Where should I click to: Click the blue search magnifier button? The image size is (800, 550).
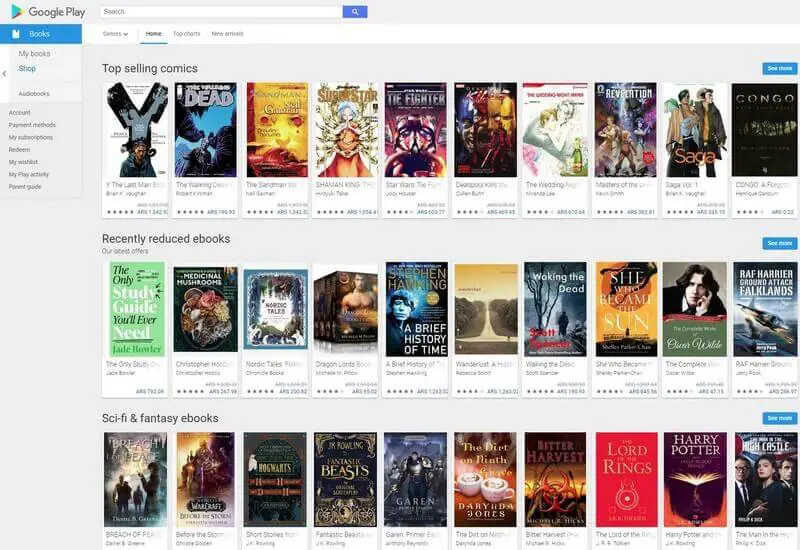[355, 12]
